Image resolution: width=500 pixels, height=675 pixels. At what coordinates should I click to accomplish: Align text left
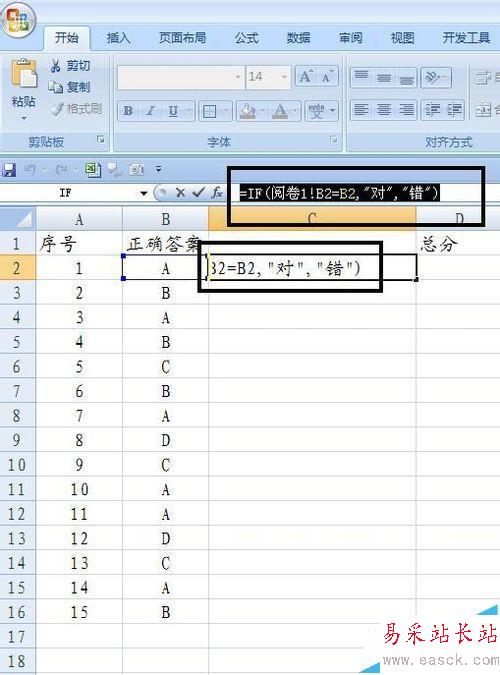[x=361, y=109]
